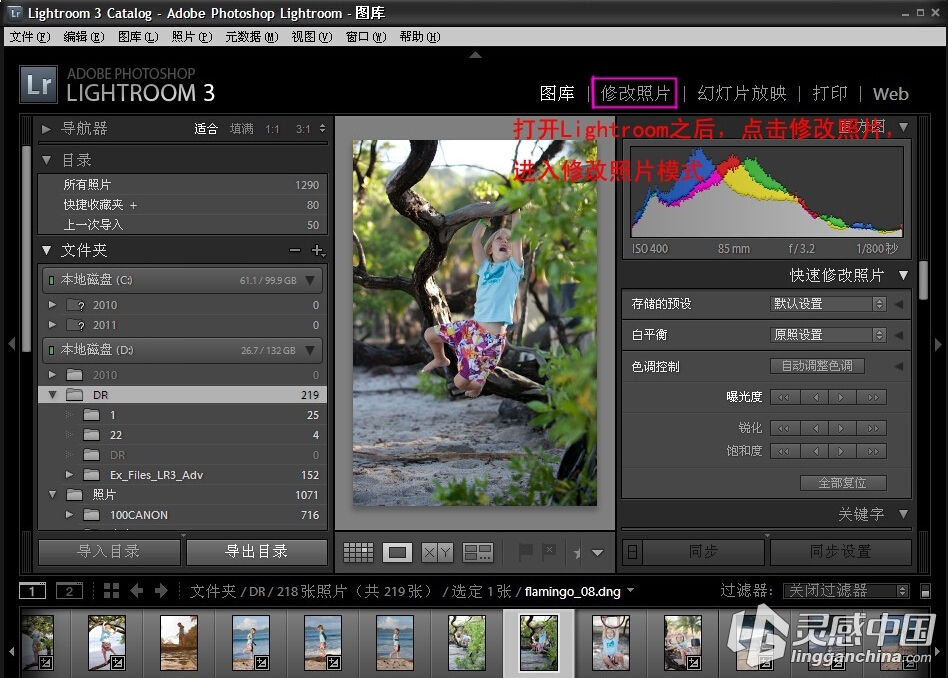Image resolution: width=948 pixels, height=678 pixels.
Task: Open grid shortcut icon in filmstrip bar
Action: 111,591
